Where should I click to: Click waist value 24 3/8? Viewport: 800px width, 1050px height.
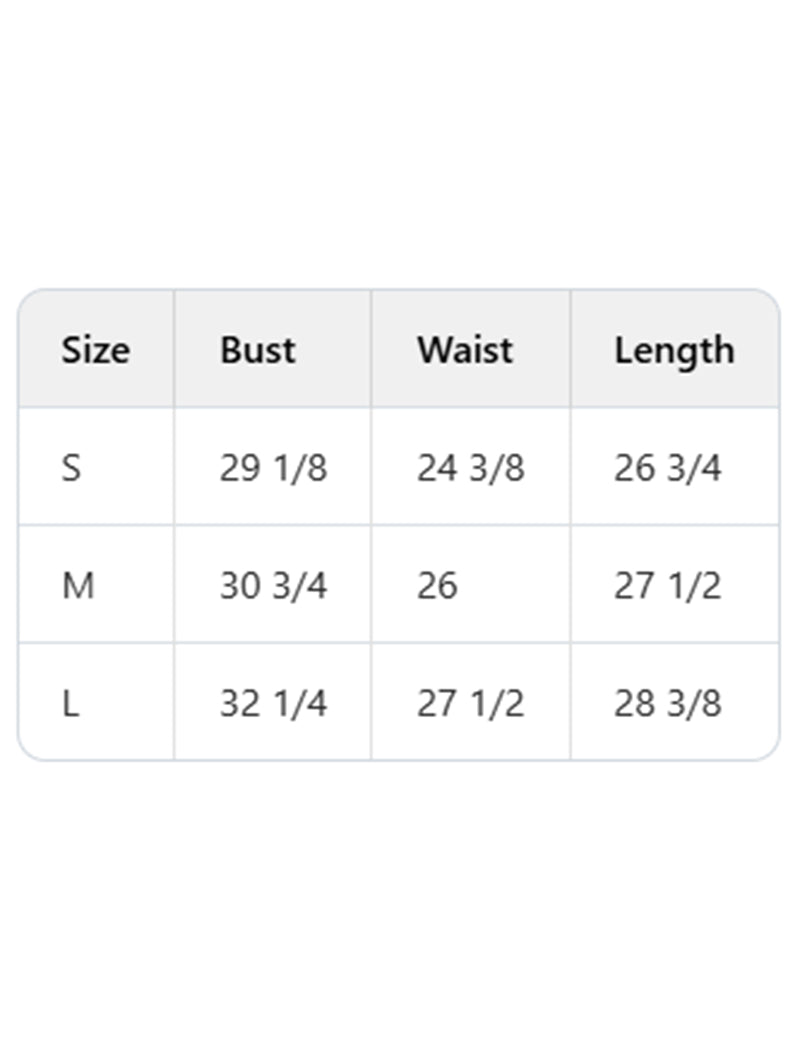tap(470, 467)
